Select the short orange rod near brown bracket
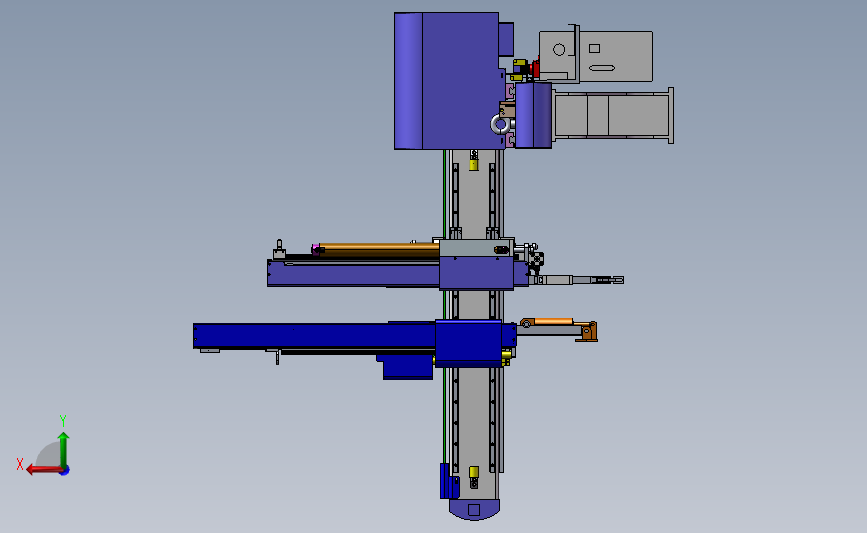The height and width of the screenshot is (533, 867). coord(553,321)
